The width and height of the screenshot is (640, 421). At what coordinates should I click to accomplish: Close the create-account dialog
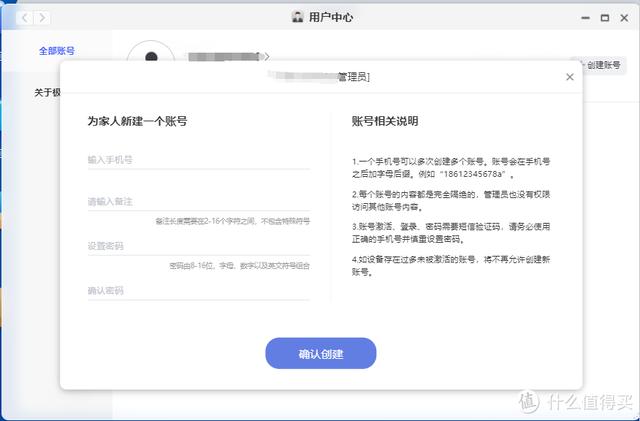570,77
